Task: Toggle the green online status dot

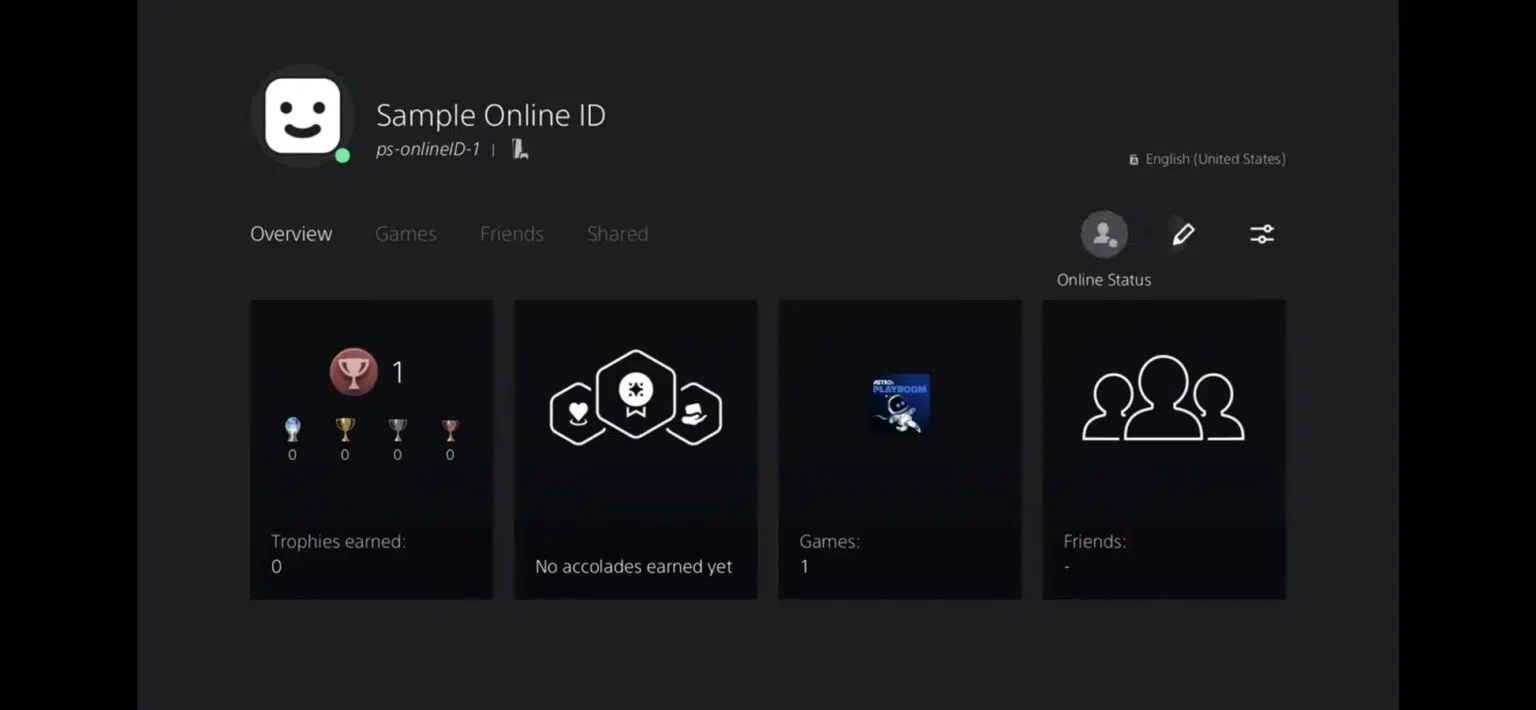Action: 342,156
